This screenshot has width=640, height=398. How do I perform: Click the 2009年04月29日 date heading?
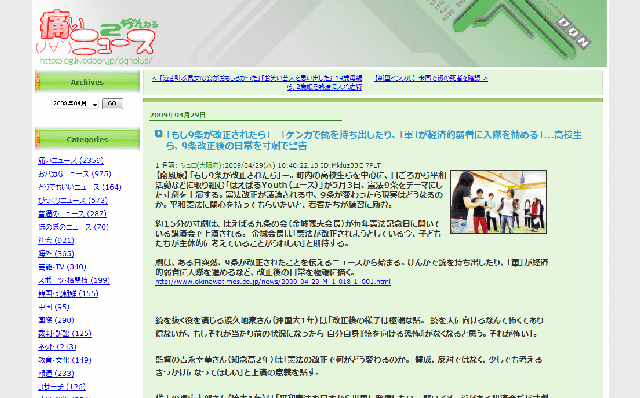[x=178, y=115]
